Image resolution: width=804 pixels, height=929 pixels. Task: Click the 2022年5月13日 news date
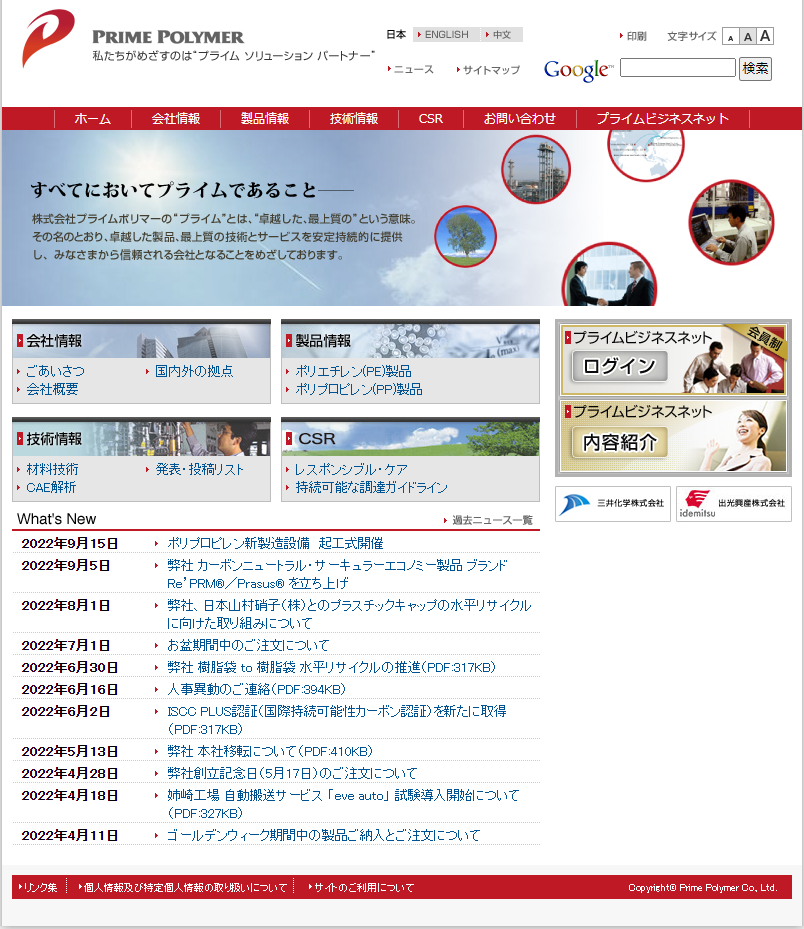tap(70, 751)
